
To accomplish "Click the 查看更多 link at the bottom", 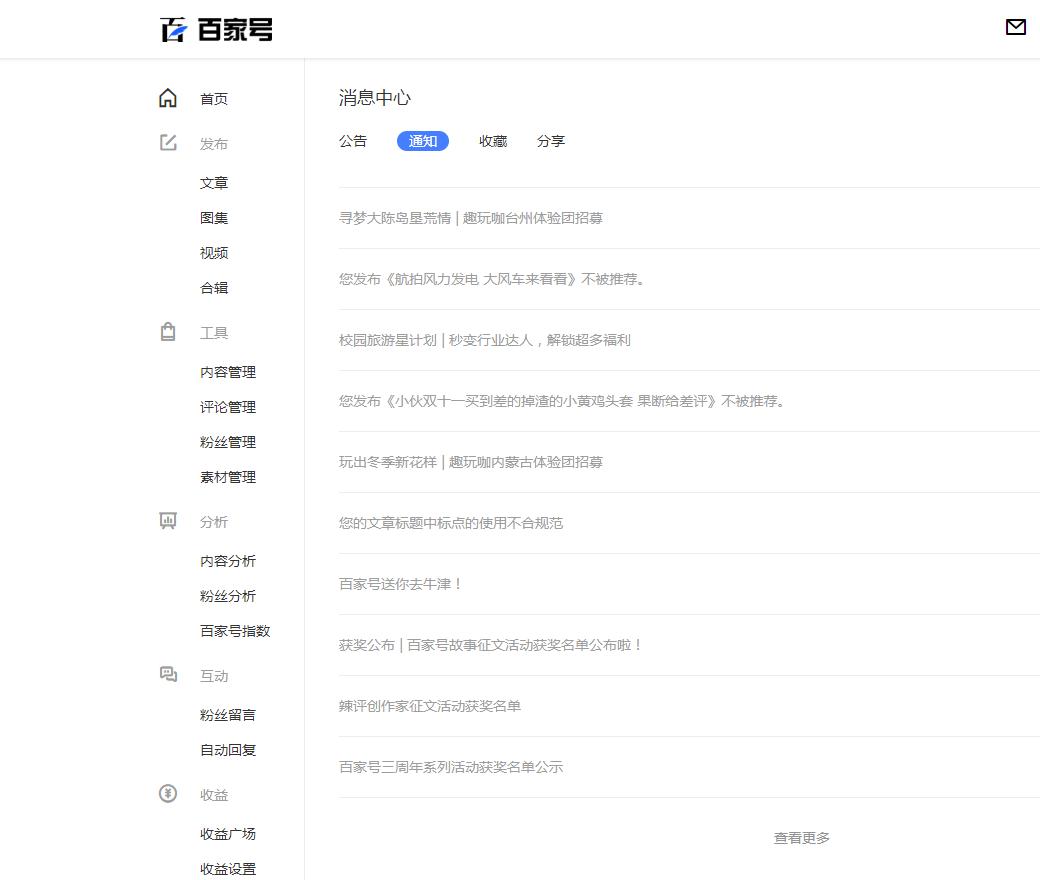I will [803, 838].
